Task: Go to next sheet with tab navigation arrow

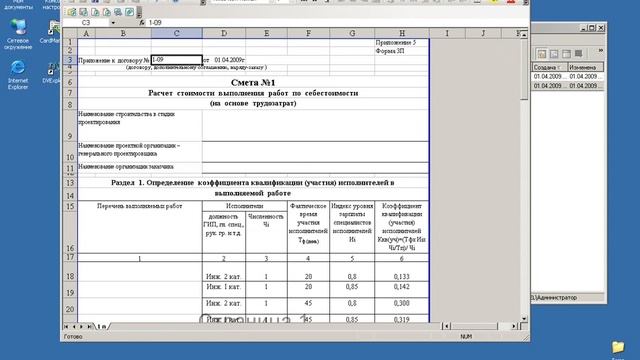Action: click(81, 327)
